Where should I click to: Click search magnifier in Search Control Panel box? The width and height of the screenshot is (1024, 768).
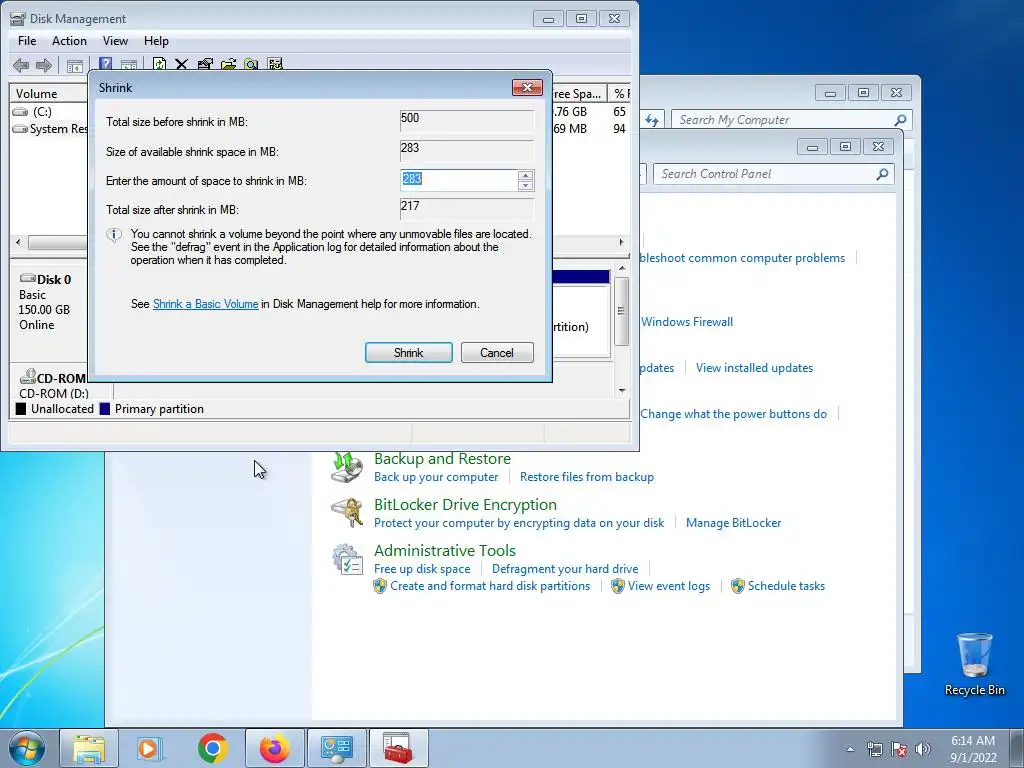(882, 174)
